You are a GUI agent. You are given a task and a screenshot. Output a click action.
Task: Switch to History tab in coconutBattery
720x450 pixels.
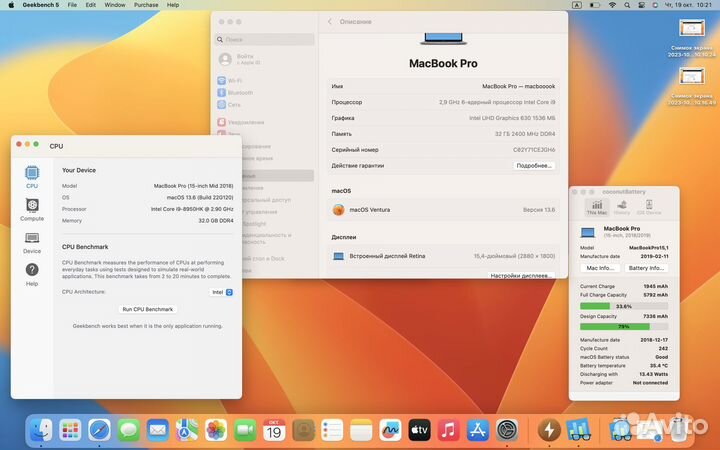click(622, 207)
